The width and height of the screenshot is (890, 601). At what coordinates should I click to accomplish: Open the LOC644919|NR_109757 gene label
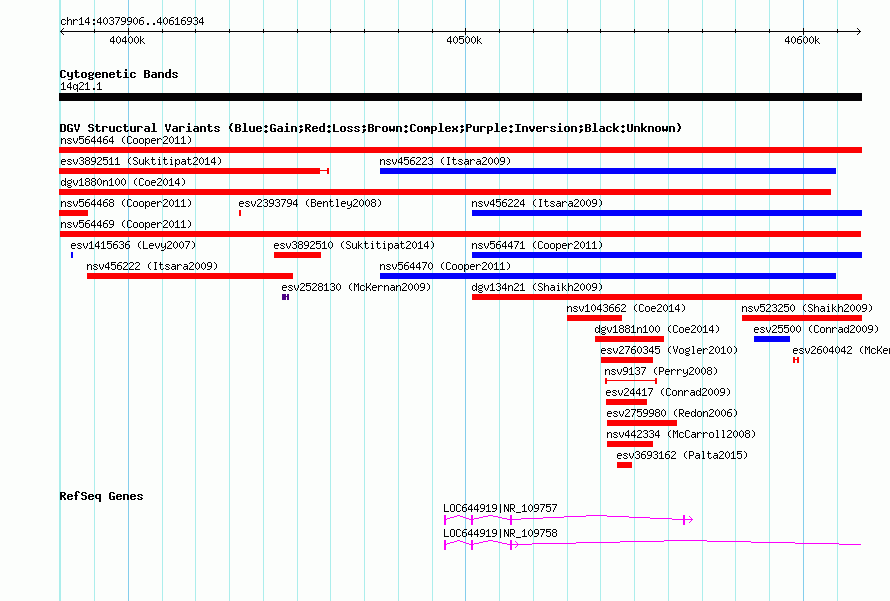500,508
